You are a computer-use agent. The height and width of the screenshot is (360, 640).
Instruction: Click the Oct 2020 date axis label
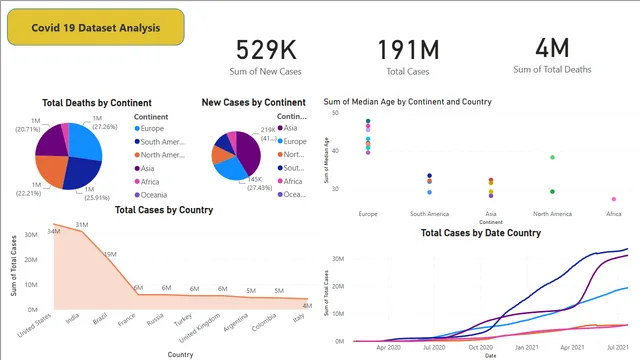(480, 347)
